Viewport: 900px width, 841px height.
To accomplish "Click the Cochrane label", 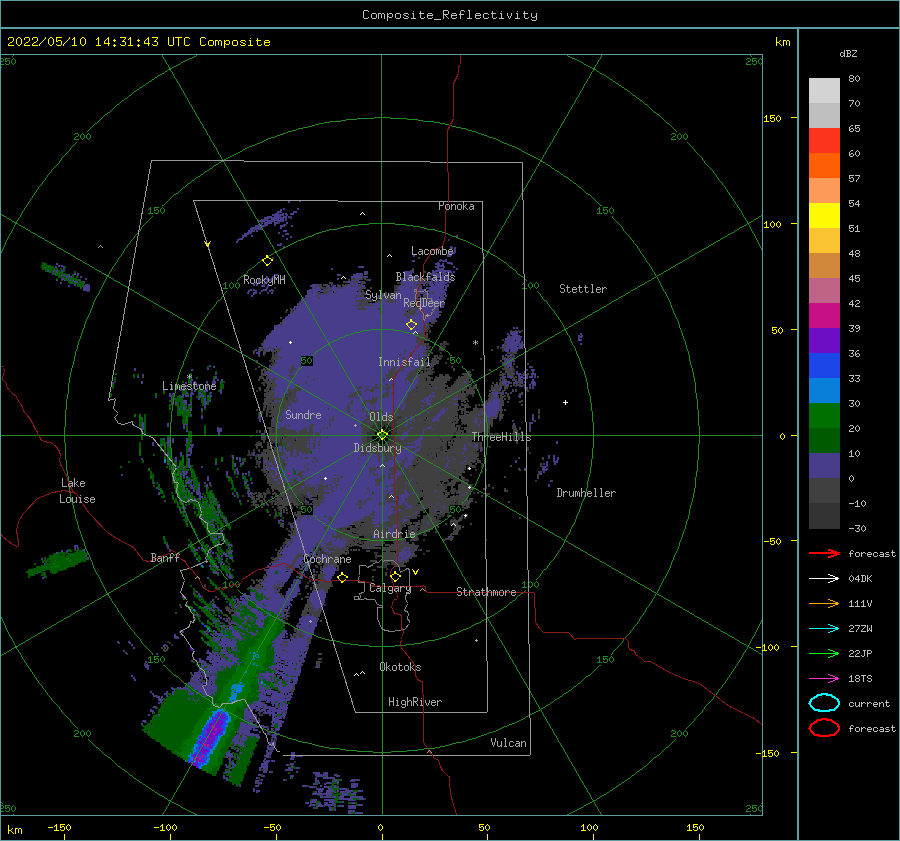I will point(327,559).
